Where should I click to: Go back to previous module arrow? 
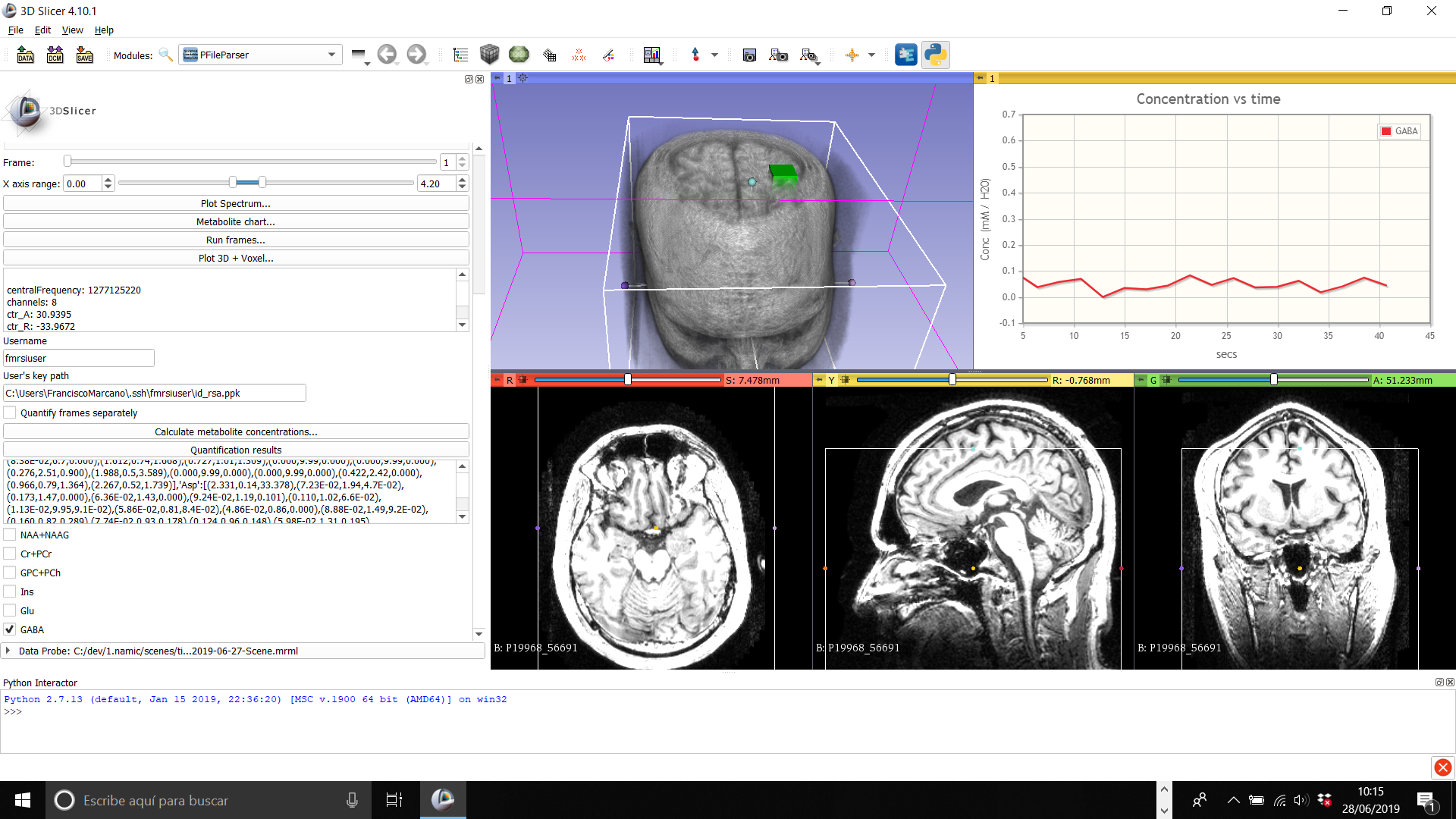click(x=387, y=55)
